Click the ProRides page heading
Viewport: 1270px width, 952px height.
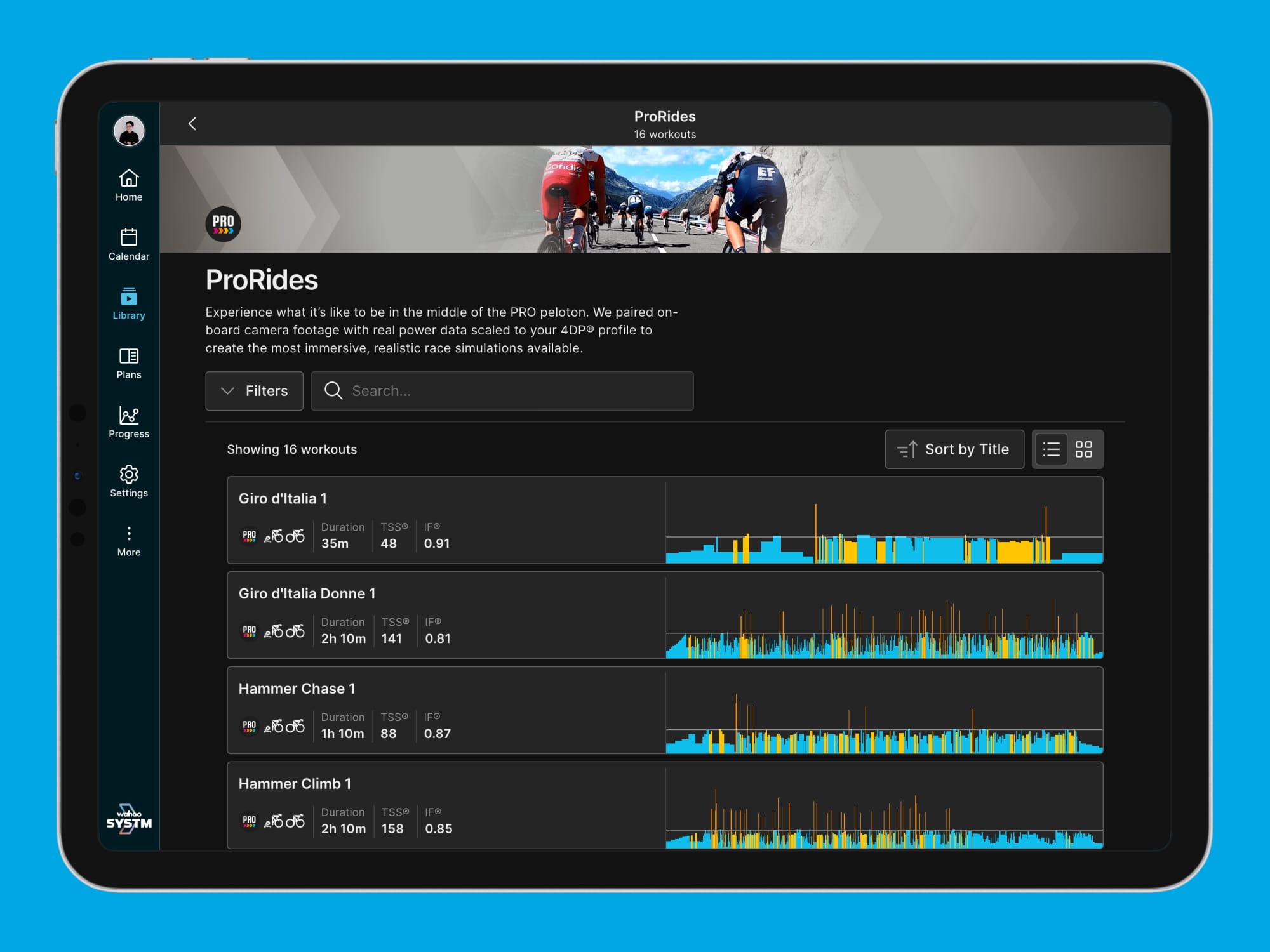point(262,281)
